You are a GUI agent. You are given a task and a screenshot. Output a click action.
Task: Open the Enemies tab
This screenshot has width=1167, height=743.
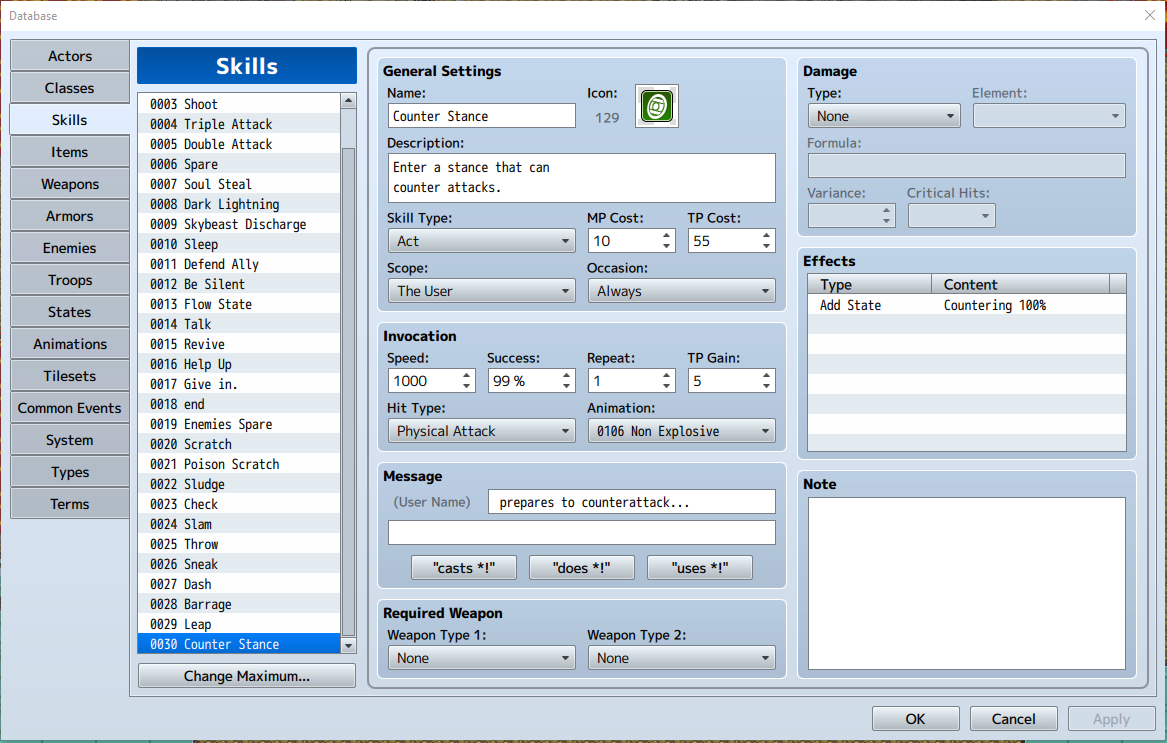(x=70, y=248)
